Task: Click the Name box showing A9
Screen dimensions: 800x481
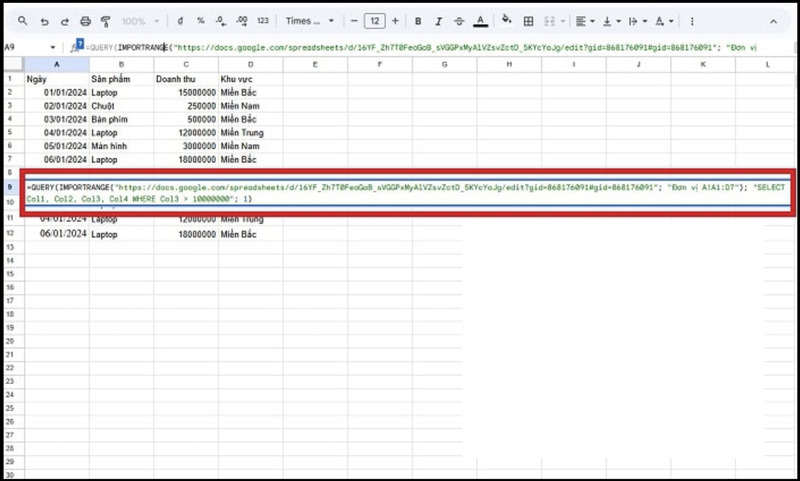Action: 26,47
